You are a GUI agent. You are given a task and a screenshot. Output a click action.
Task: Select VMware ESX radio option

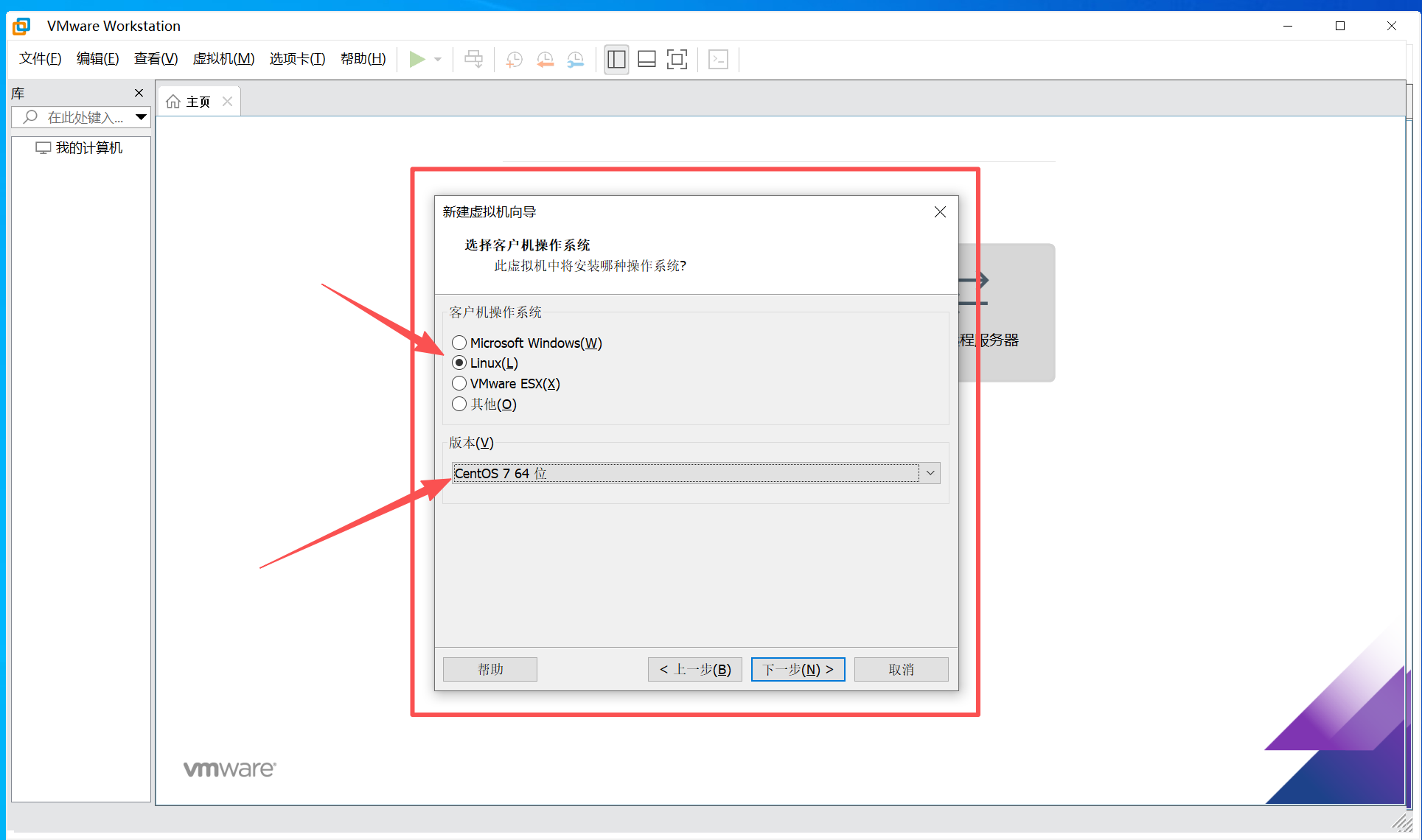pyautogui.click(x=459, y=383)
